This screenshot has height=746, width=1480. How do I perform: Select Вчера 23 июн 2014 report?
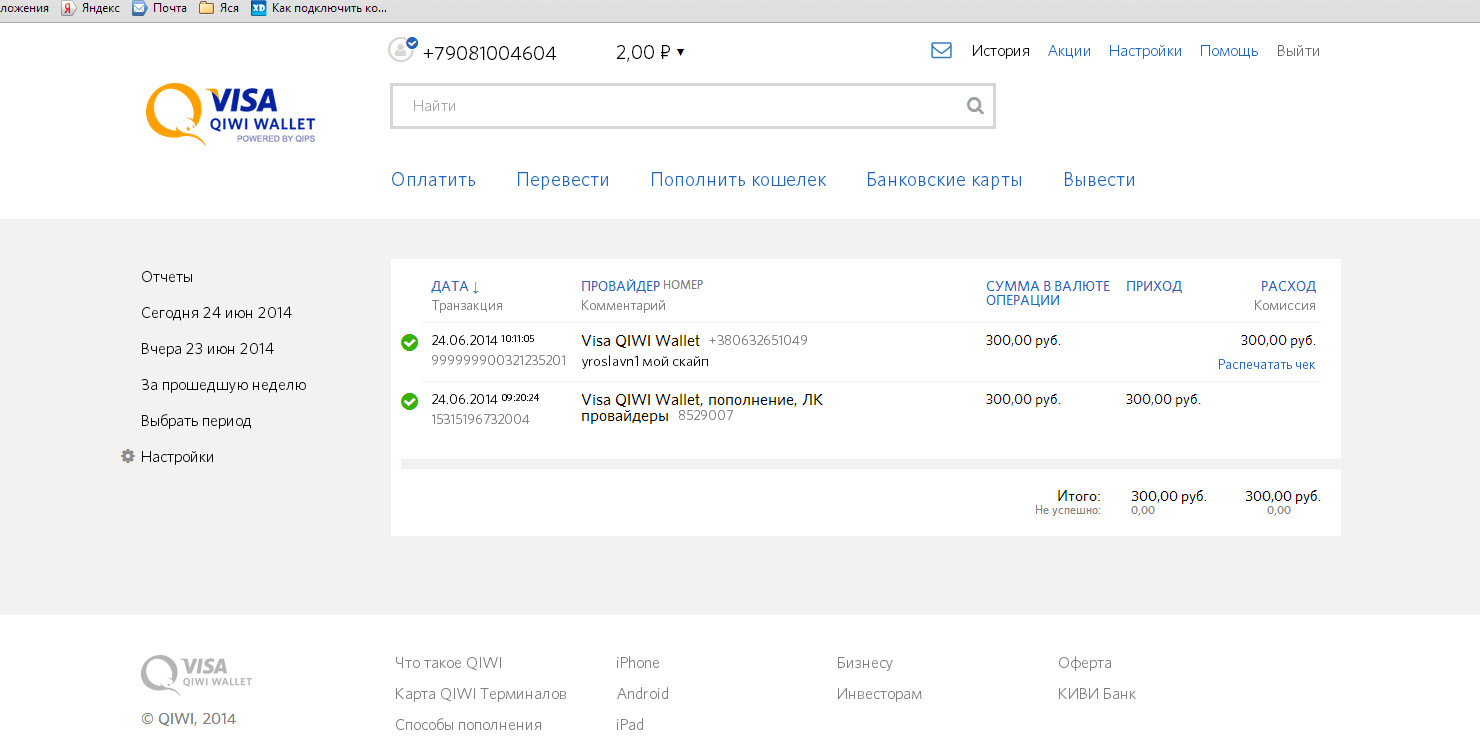(207, 349)
